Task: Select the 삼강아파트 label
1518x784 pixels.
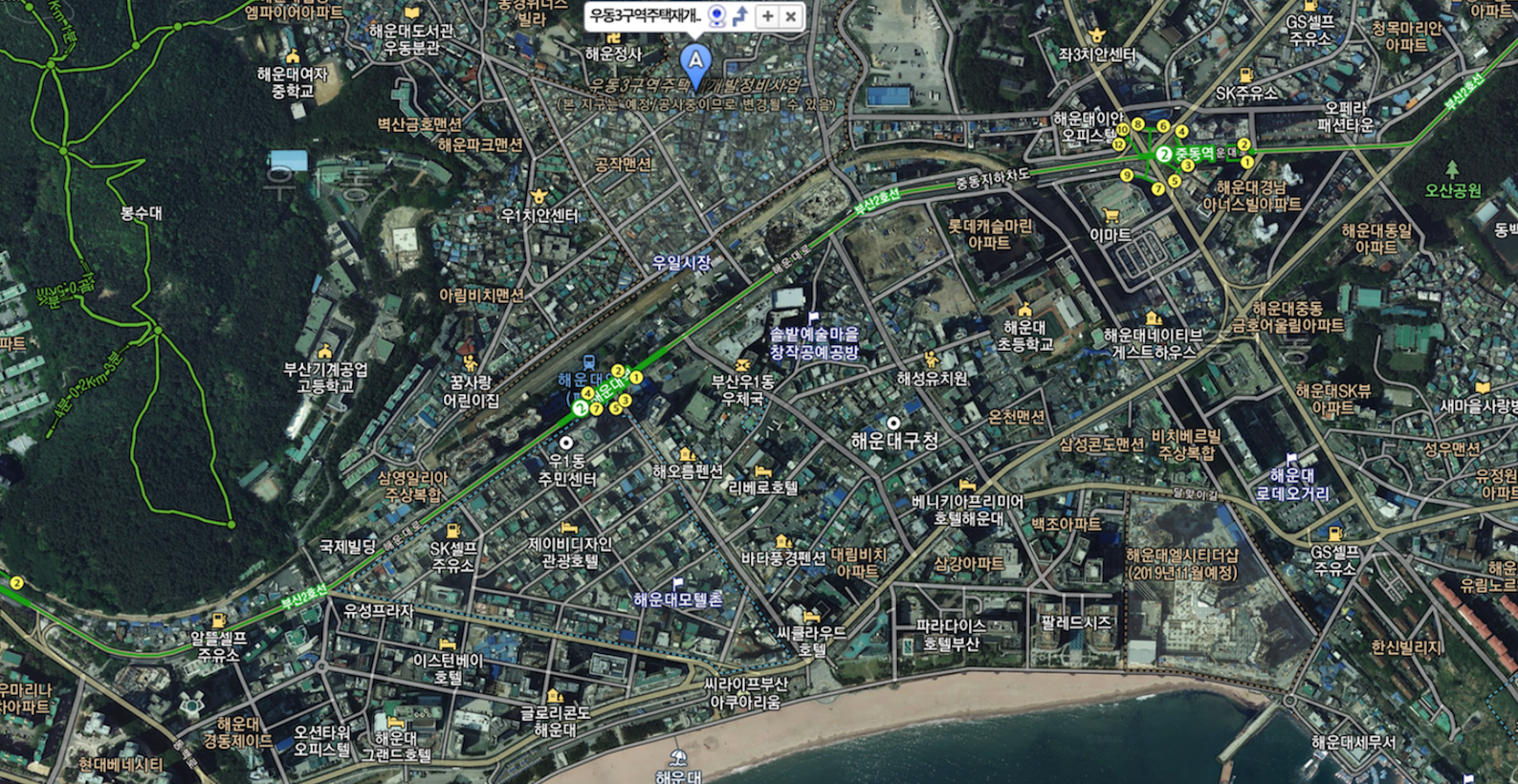Action: point(968,564)
